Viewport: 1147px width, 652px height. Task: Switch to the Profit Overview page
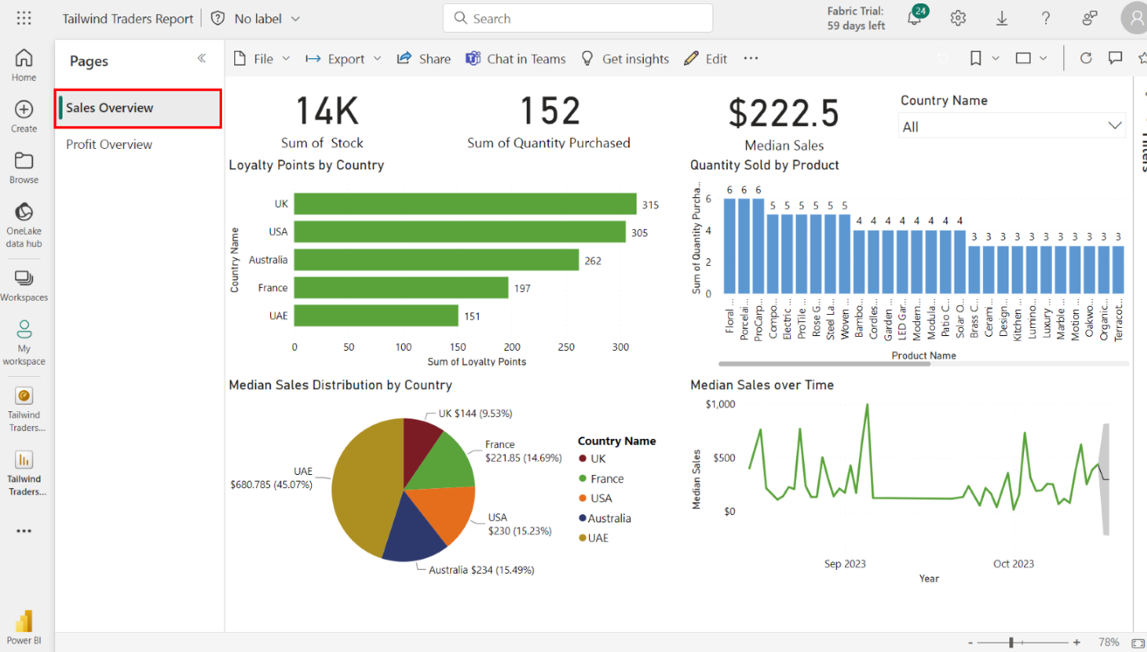pyautogui.click(x=109, y=144)
